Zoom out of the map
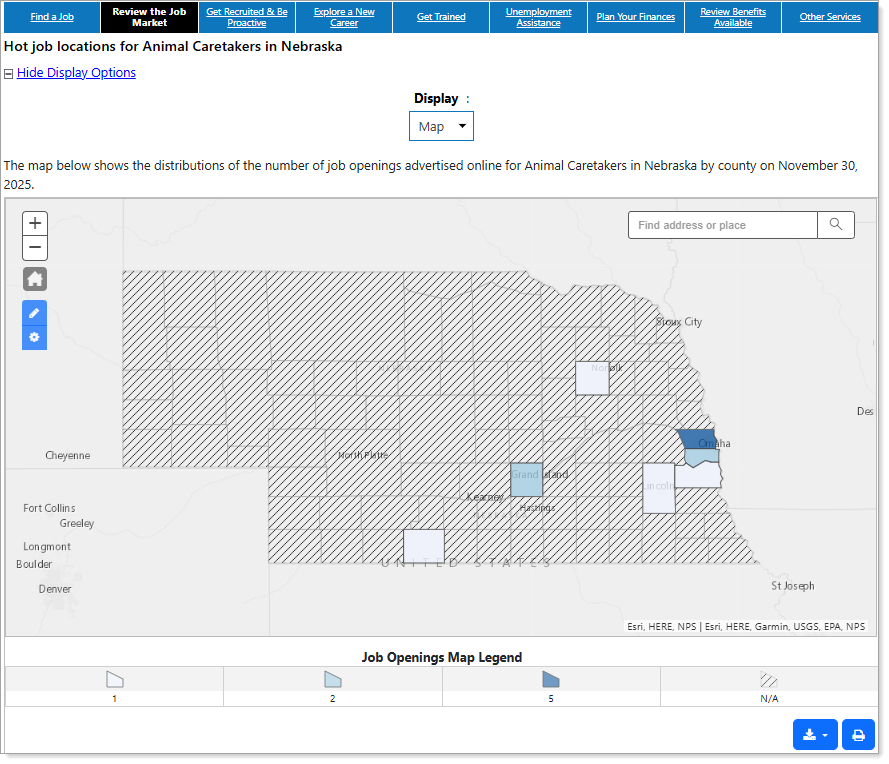The image size is (889, 764). (35, 248)
